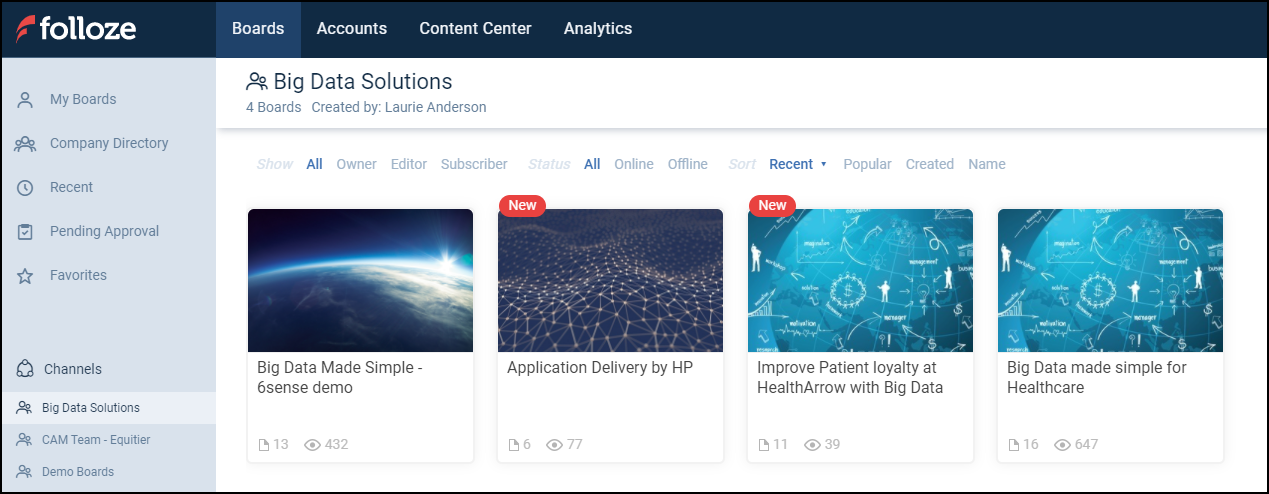Click views eye icon on 6sense demo card
Viewport: 1269px width, 494px height.
312,445
